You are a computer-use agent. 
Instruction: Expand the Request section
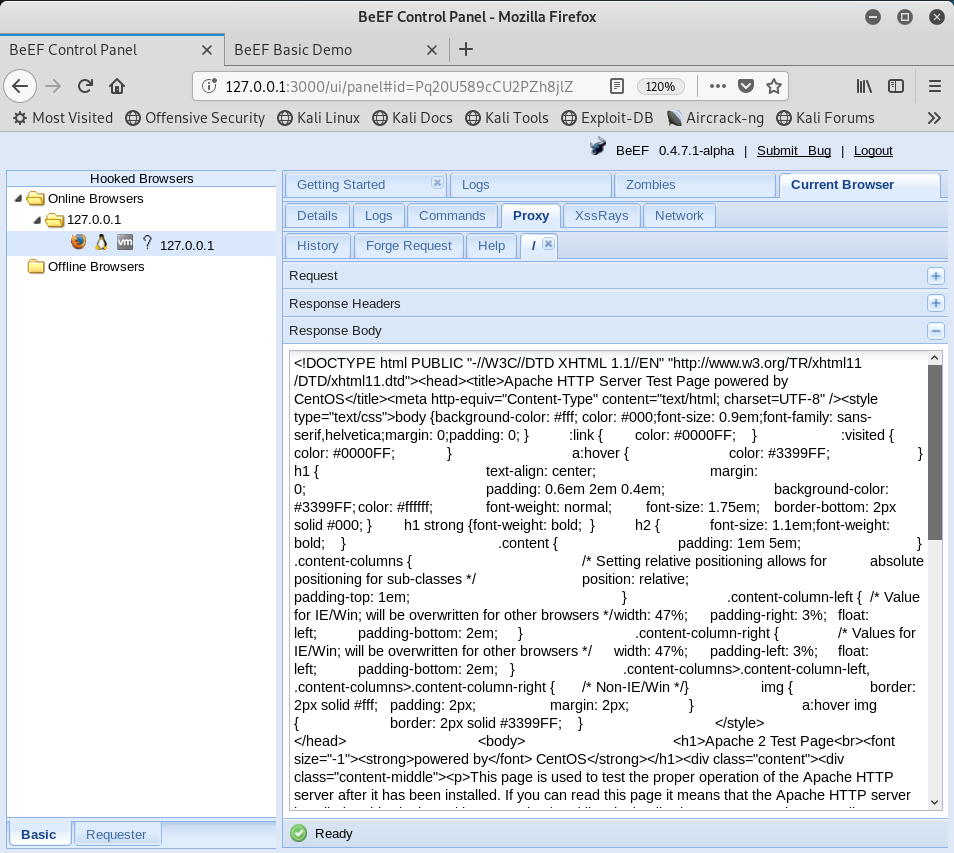(x=936, y=276)
